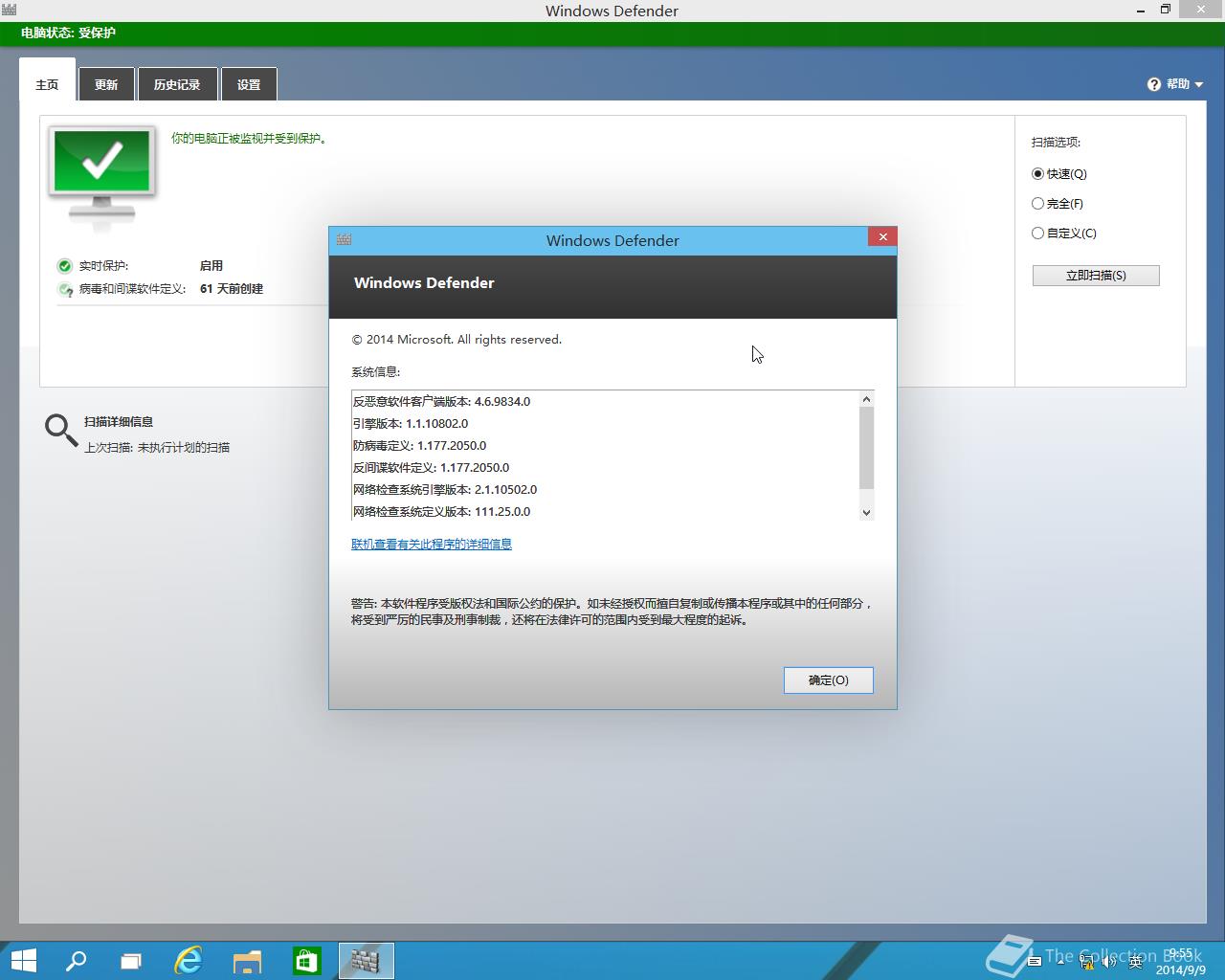Viewport: 1225px width, 980px height.
Task: Click the 立即扫描(S) button
Action: coord(1096,276)
